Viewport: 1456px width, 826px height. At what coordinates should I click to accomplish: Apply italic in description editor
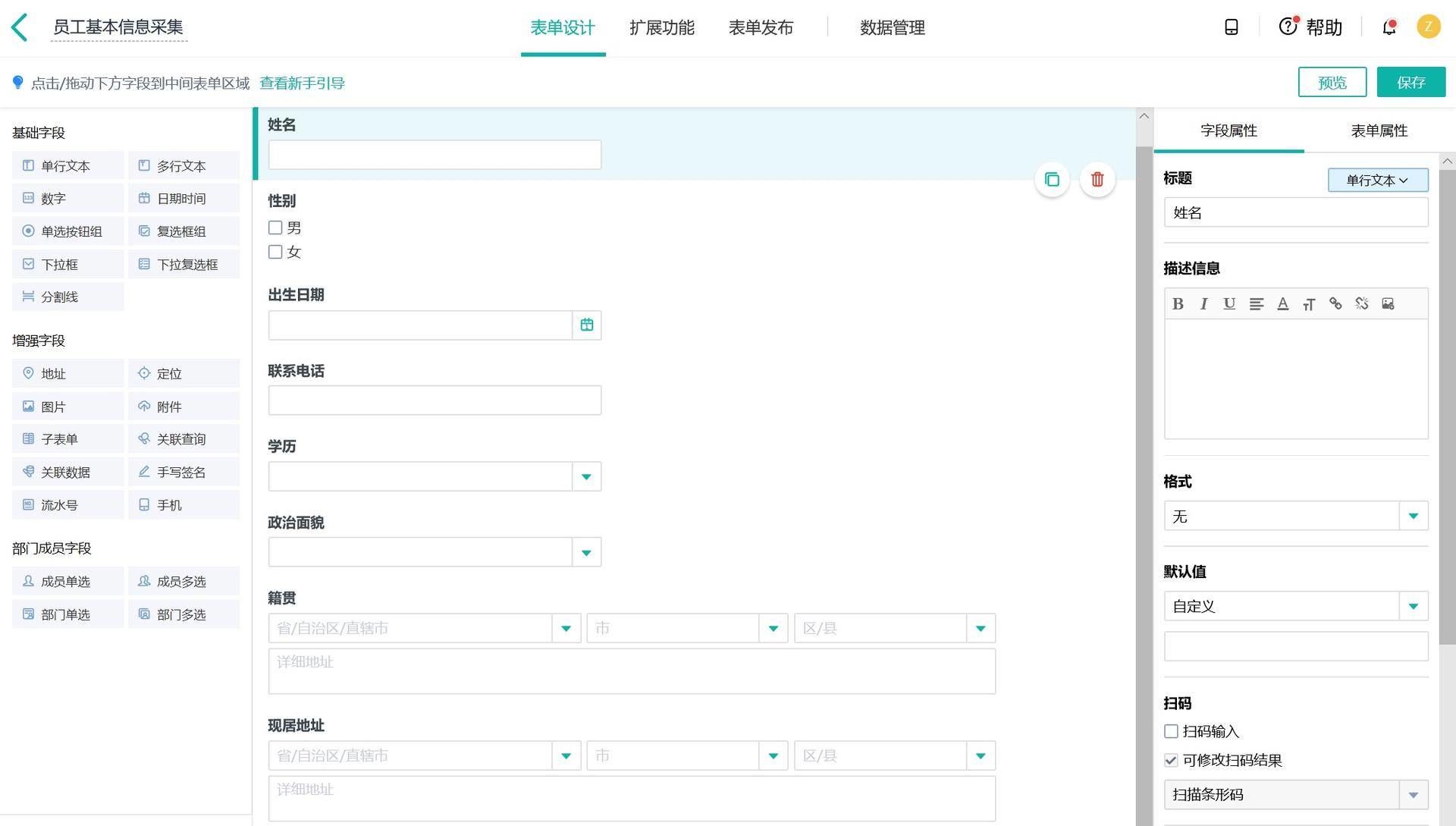click(1203, 303)
